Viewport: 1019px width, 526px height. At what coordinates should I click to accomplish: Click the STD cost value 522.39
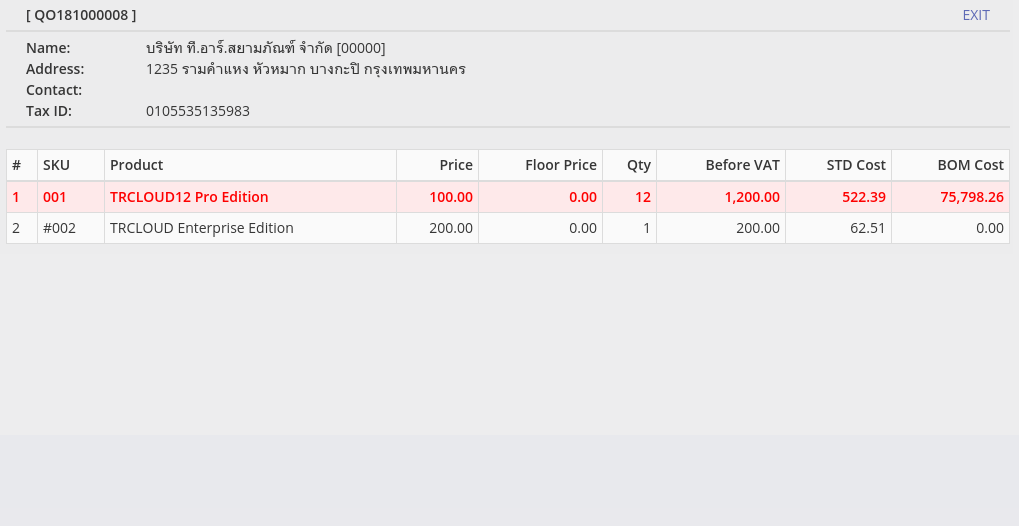point(863,197)
